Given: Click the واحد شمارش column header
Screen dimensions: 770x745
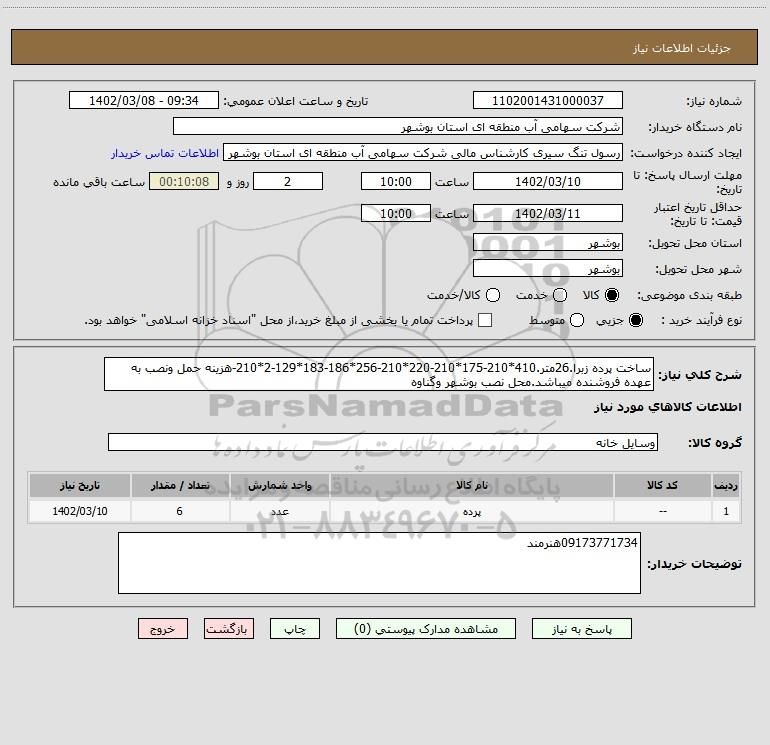Looking at the screenshot, I should pyautogui.click(x=279, y=485).
